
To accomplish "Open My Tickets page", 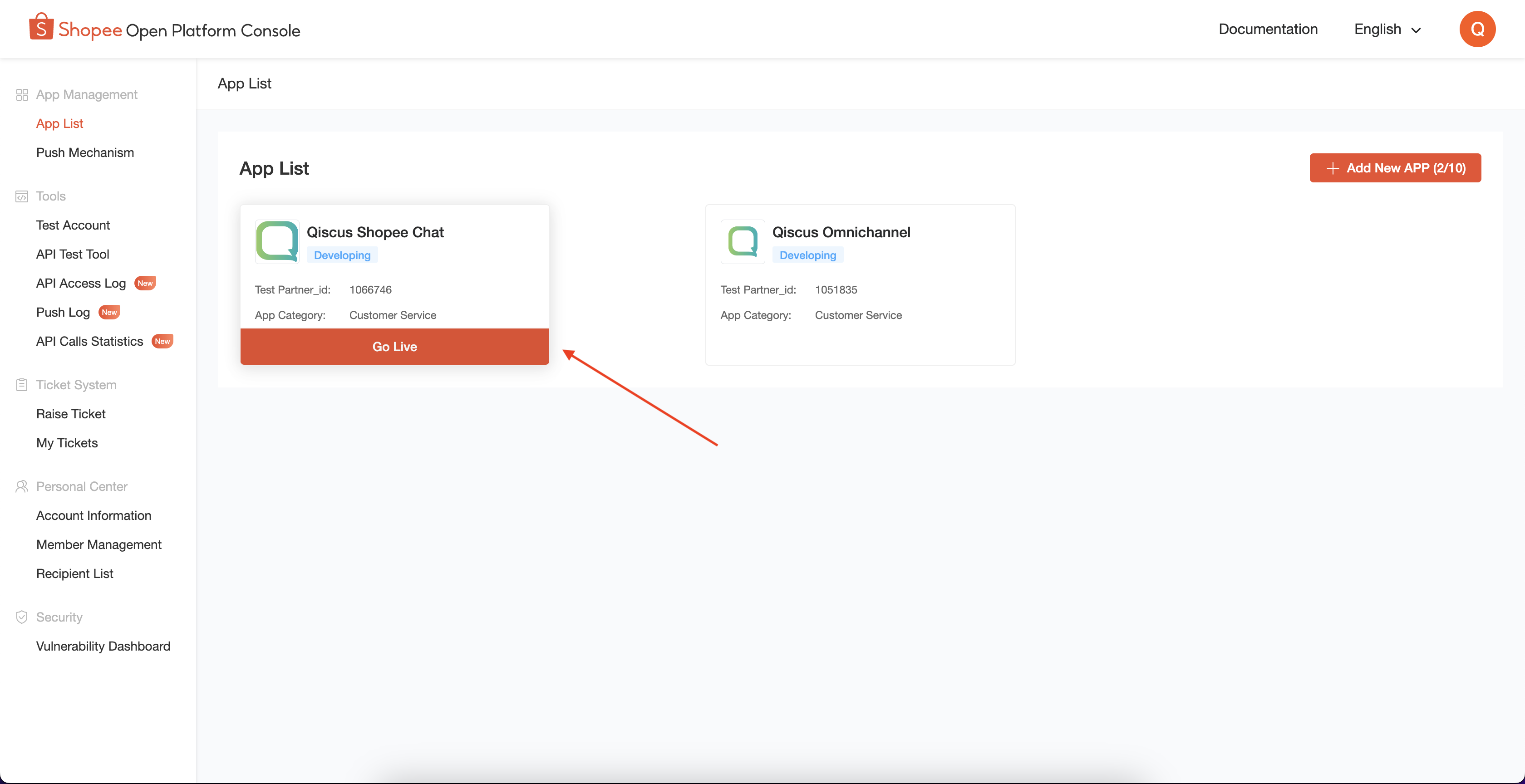I will pyautogui.click(x=67, y=443).
